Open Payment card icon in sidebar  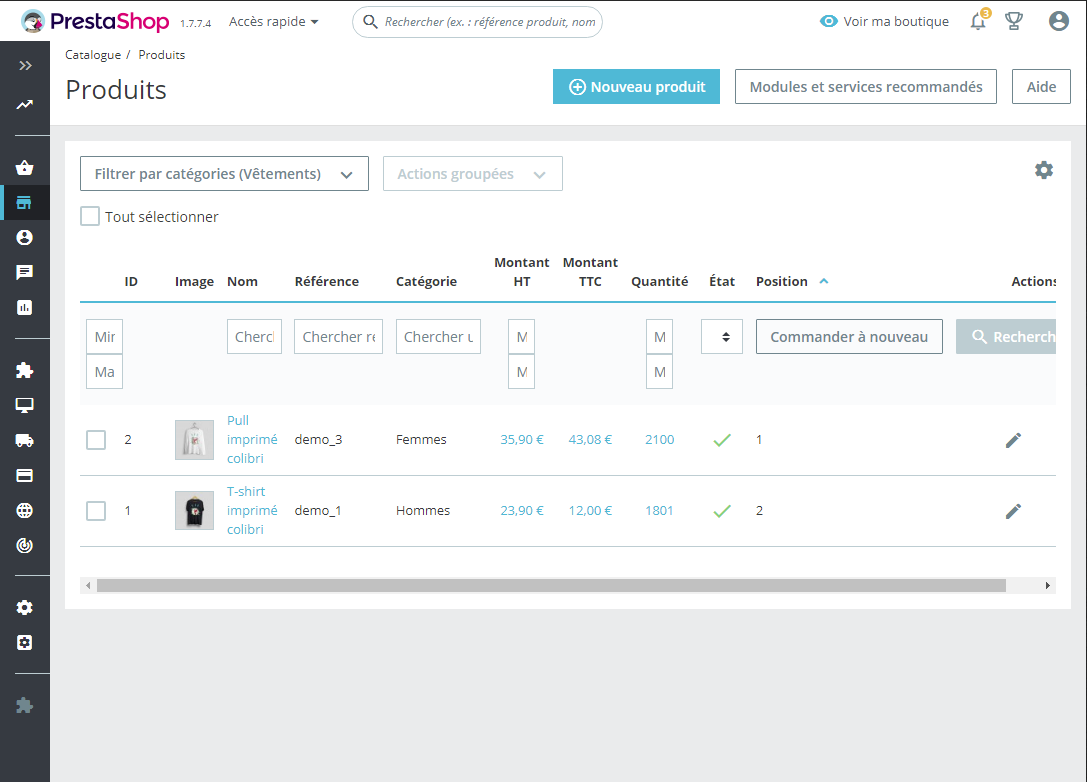coord(24,476)
